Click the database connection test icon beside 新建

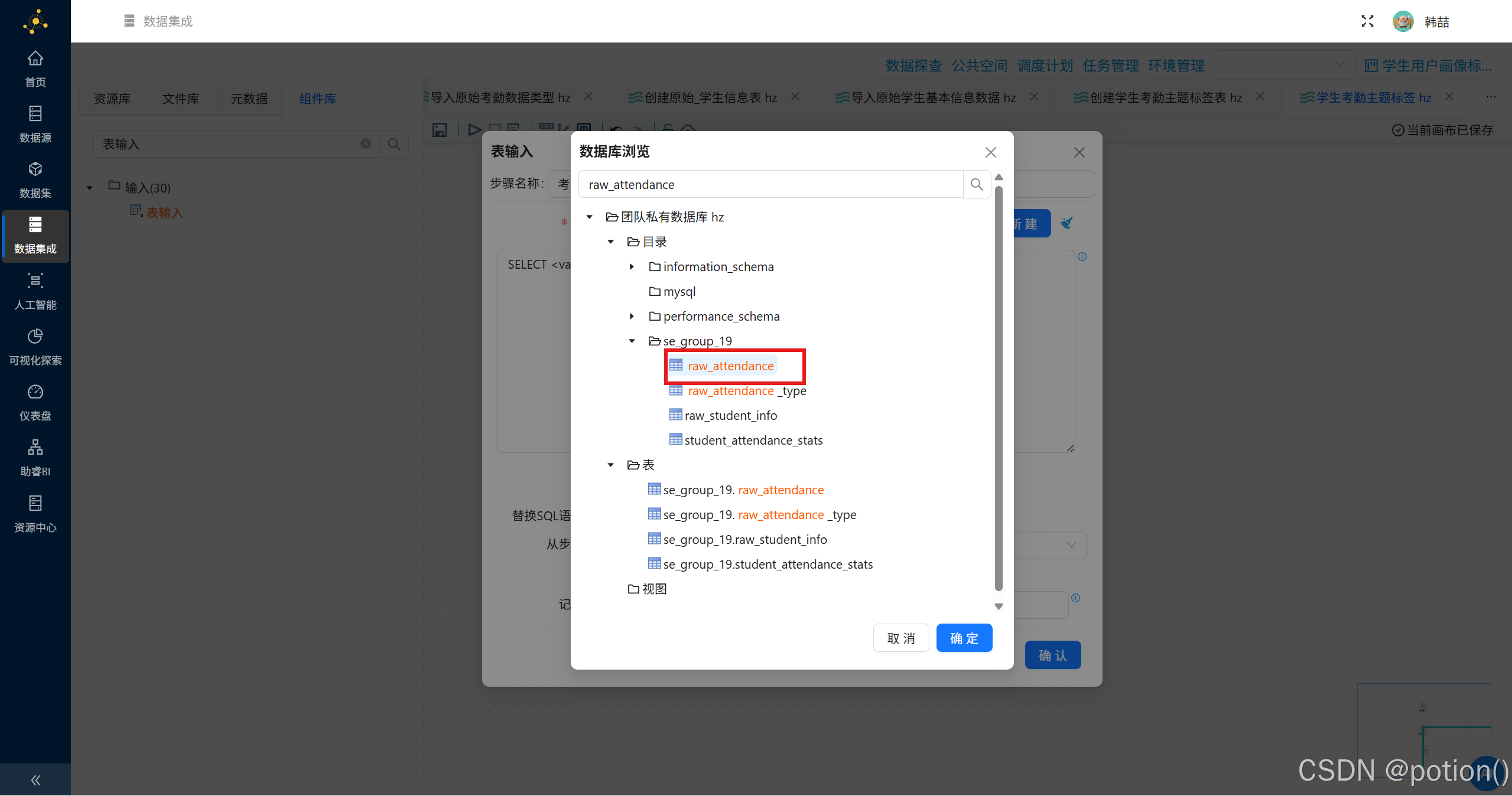click(1066, 223)
